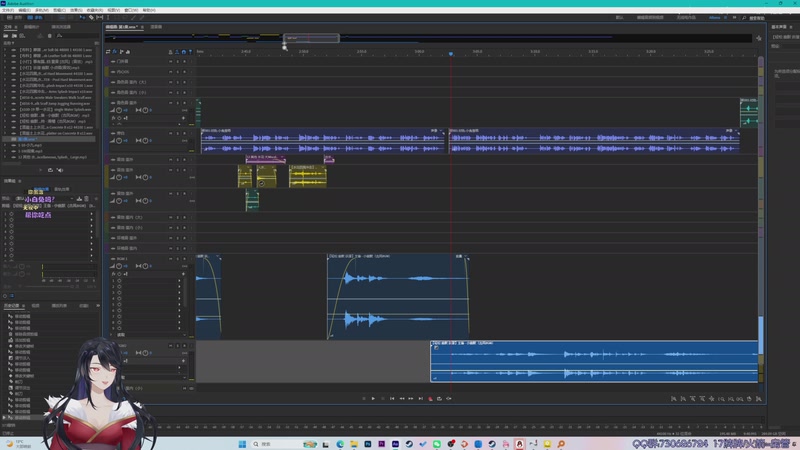
Task: Open Premiere Pro from the Windows taskbar
Action: pyautogui.click(x=381, y=444)
